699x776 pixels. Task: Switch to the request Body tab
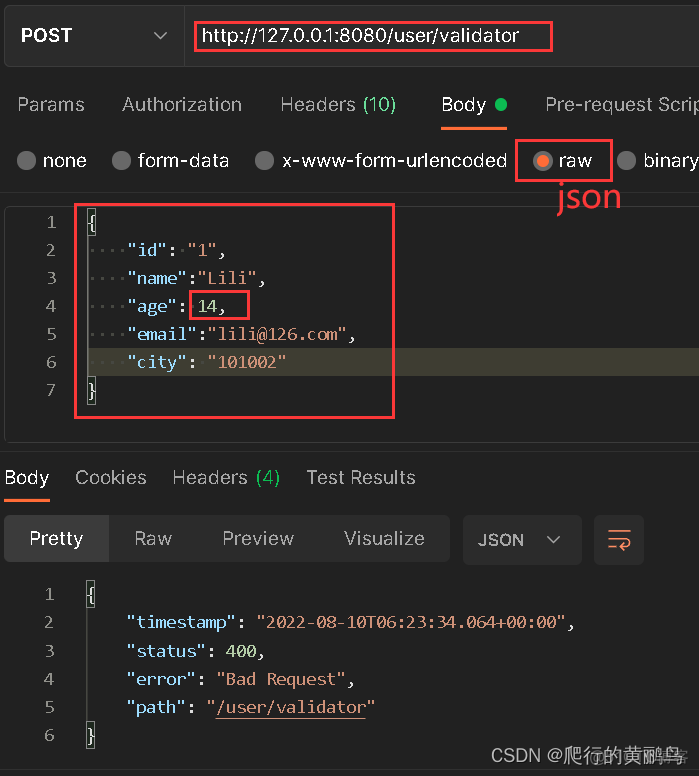tap(464, 105)
